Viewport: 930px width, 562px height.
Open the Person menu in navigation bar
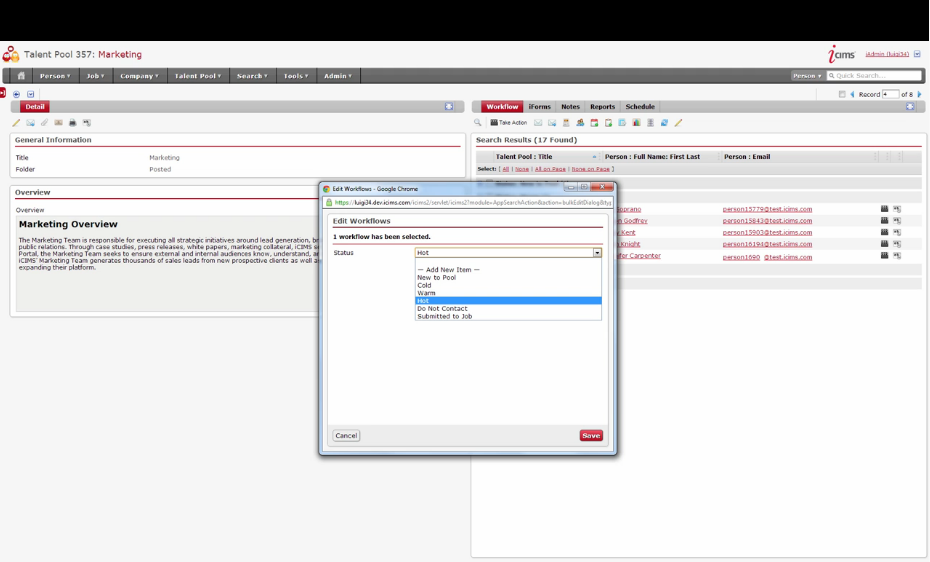(55, 76)
